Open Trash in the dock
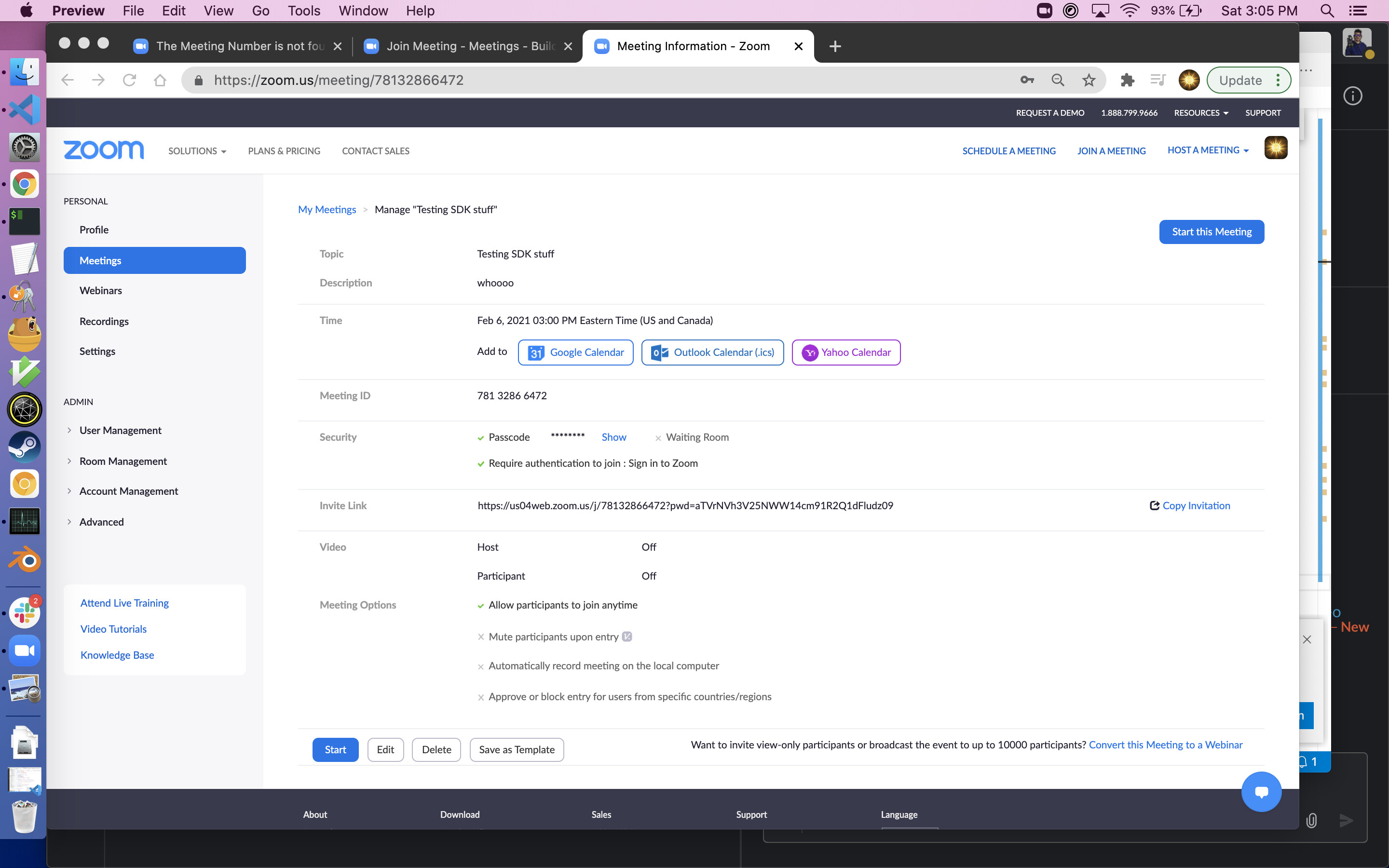 click(24, 816)
